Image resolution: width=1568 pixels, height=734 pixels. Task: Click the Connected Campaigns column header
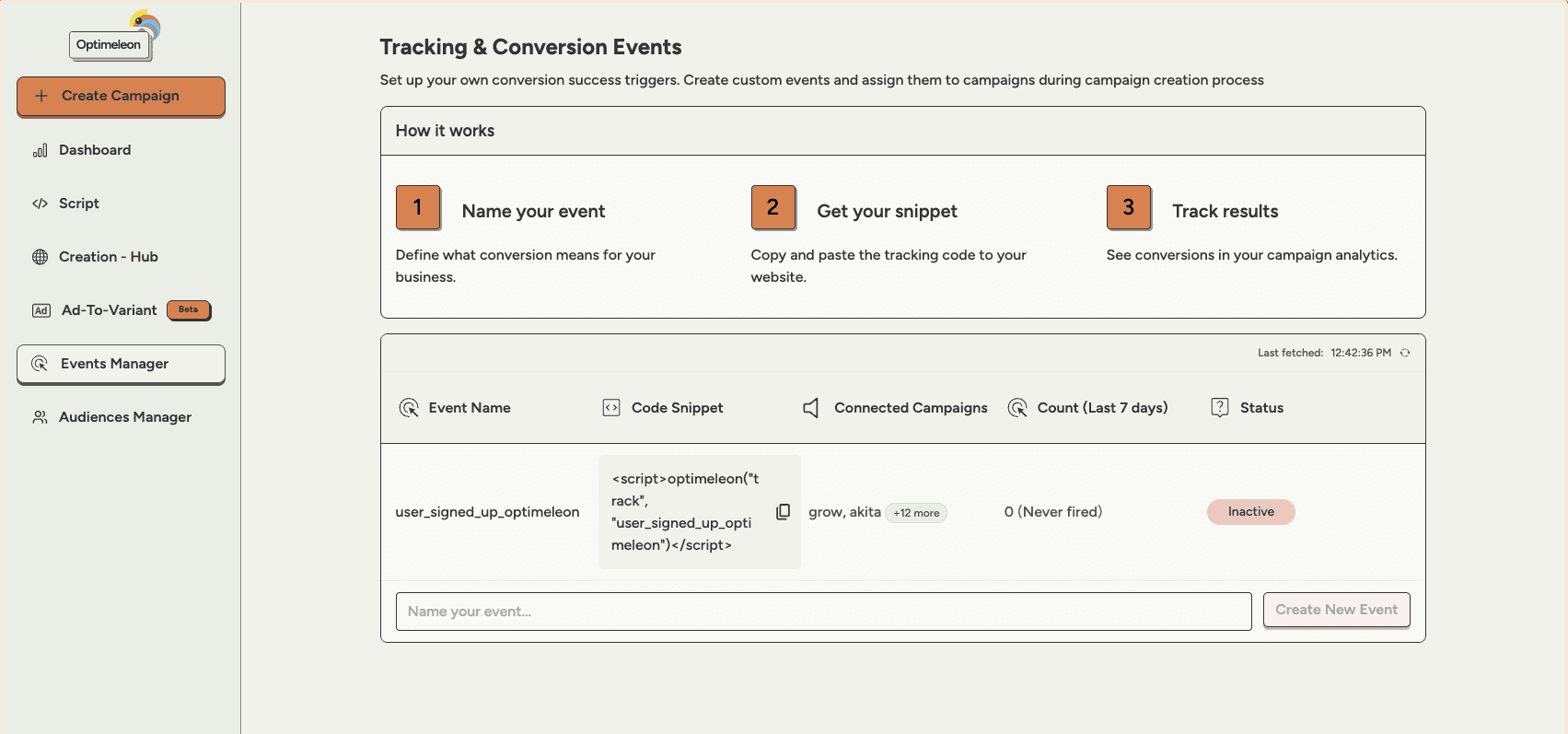[x=911, y=408]
